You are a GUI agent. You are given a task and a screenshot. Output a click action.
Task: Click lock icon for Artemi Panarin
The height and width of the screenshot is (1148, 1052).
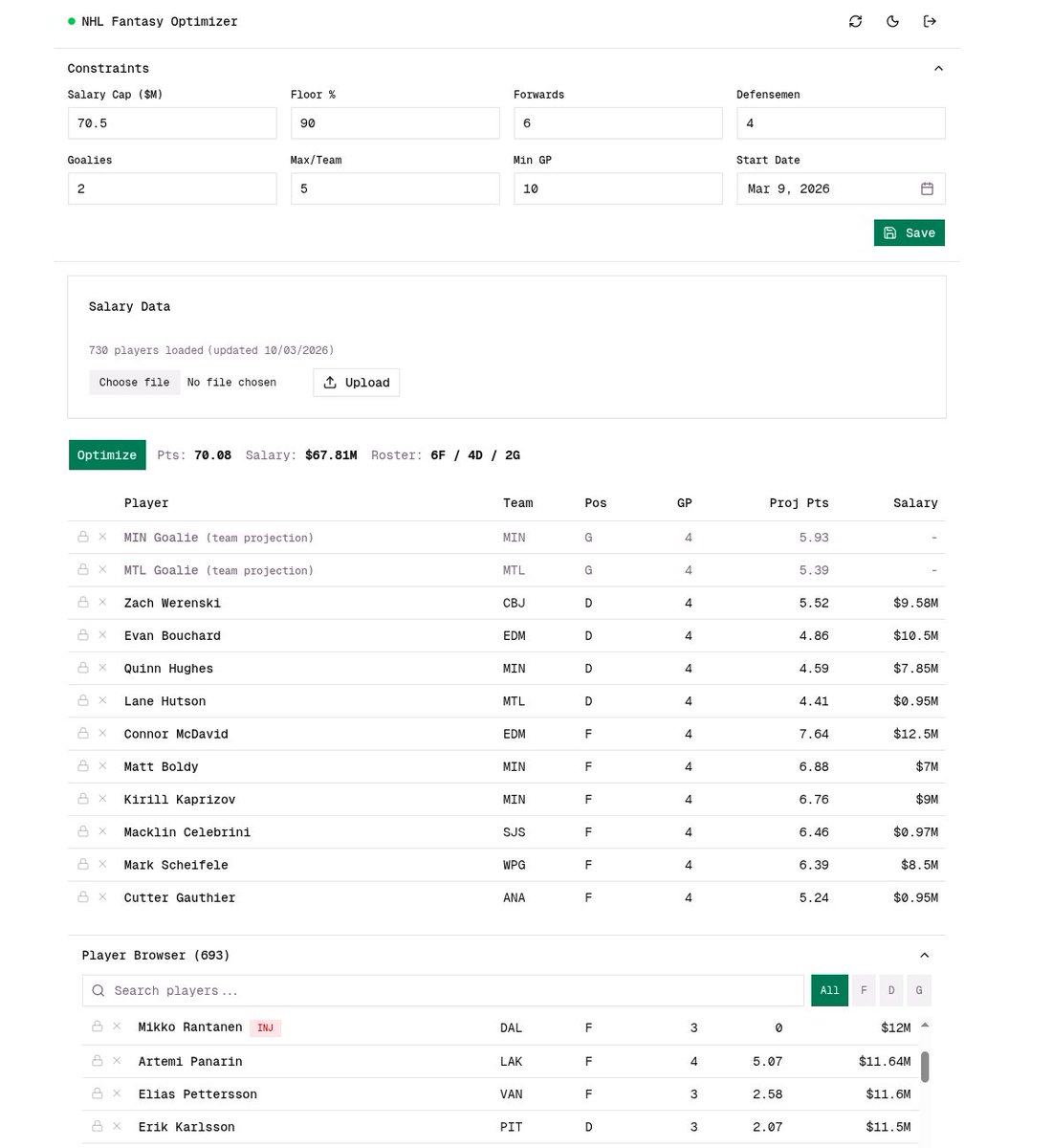click(x=98, y=1061)
